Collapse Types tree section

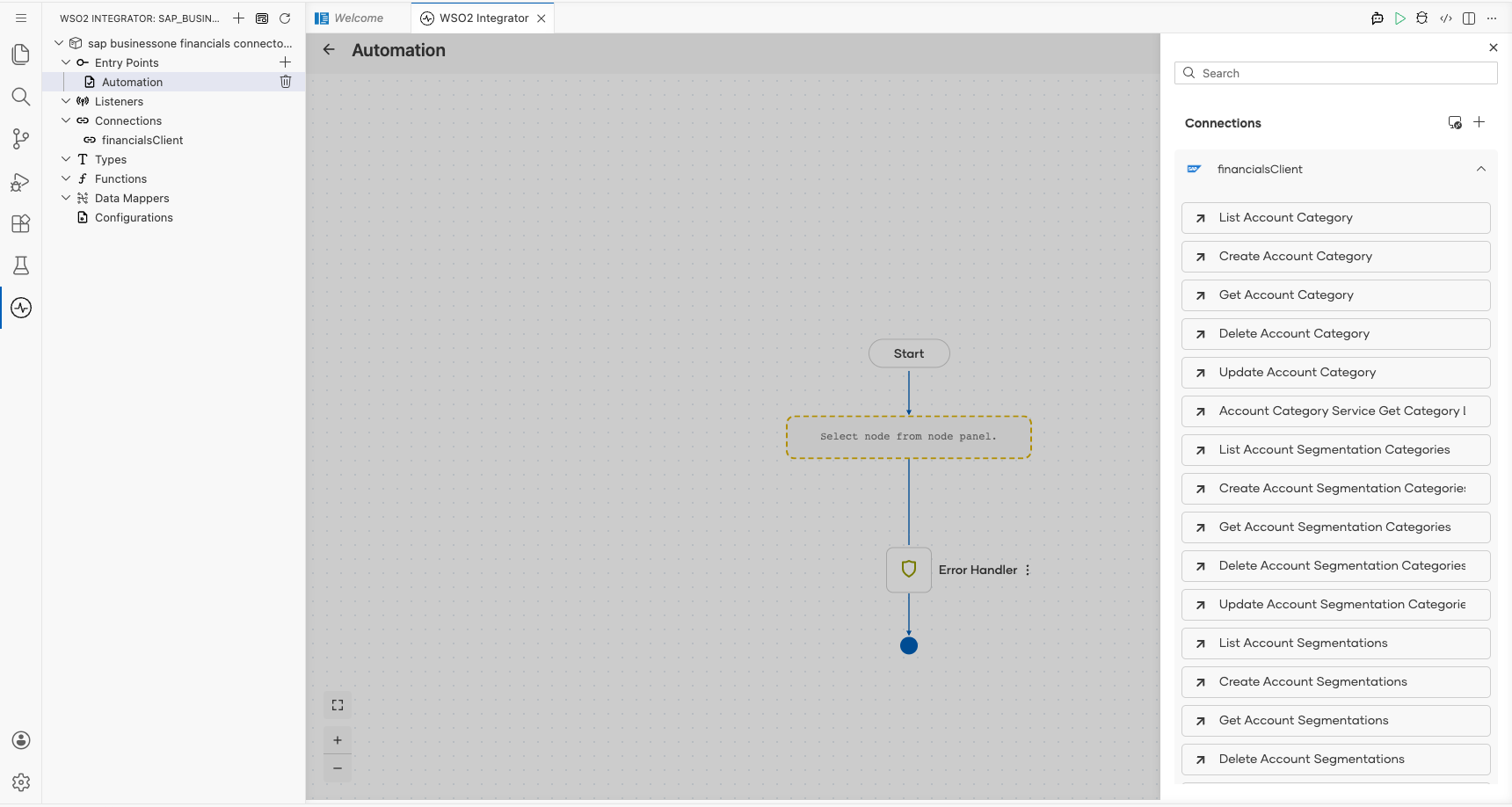(66, 159)
